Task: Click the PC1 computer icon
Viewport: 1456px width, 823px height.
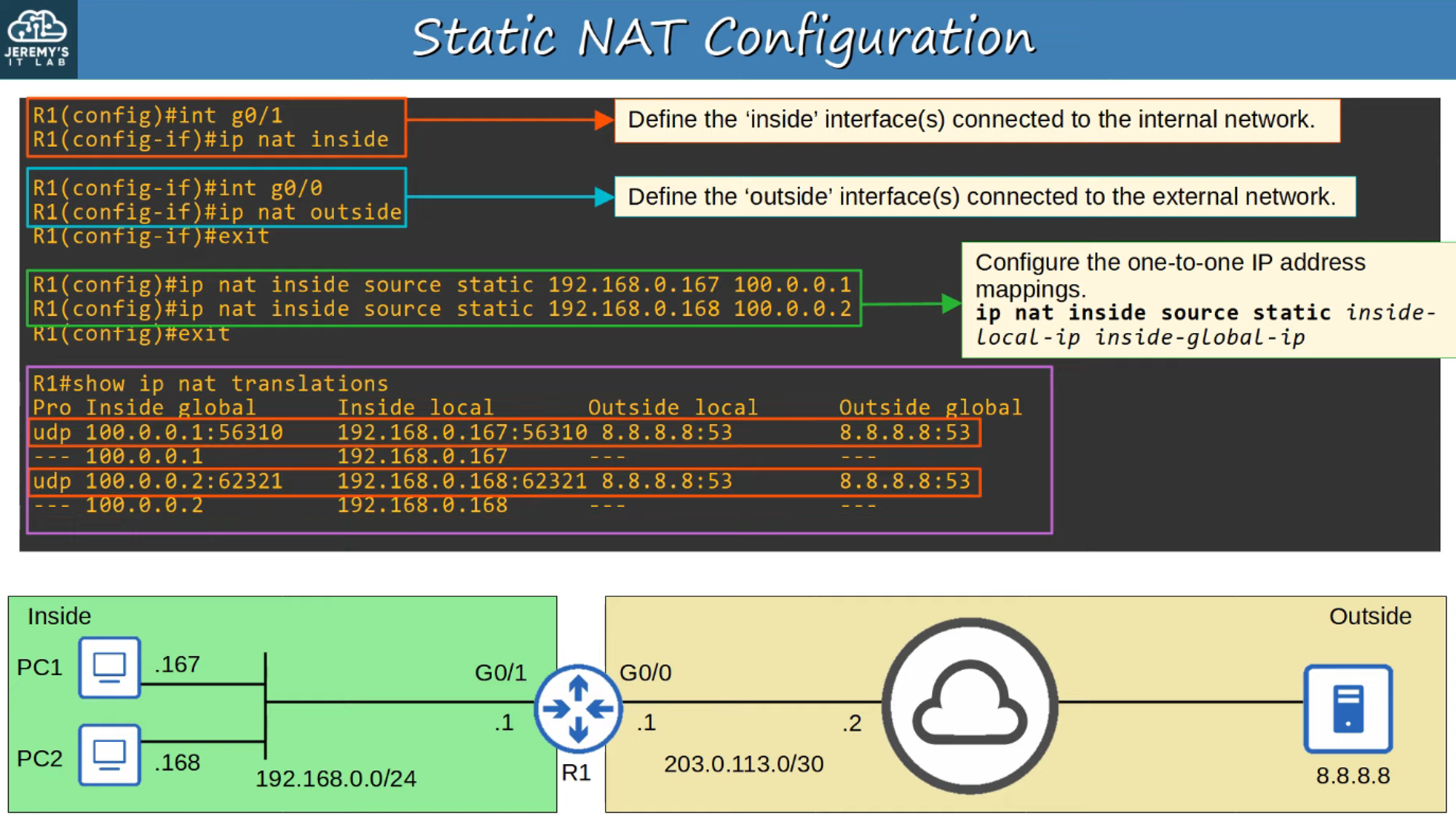Action: point(109,667)
